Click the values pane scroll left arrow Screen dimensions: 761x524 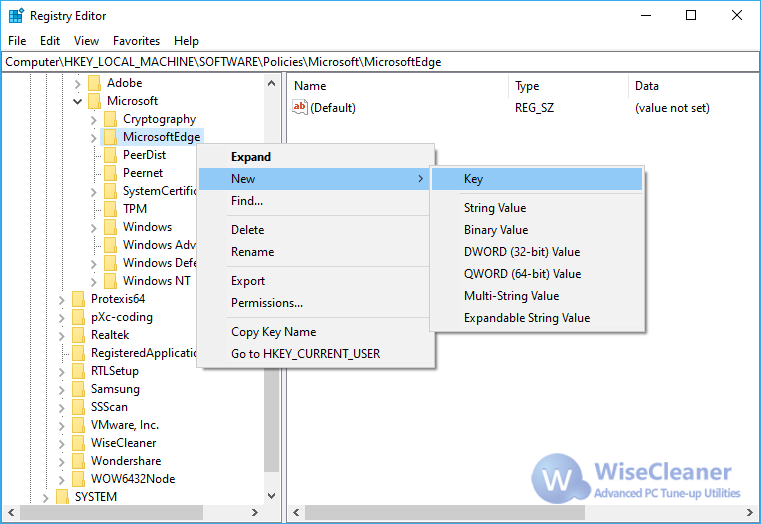point(296,512)
